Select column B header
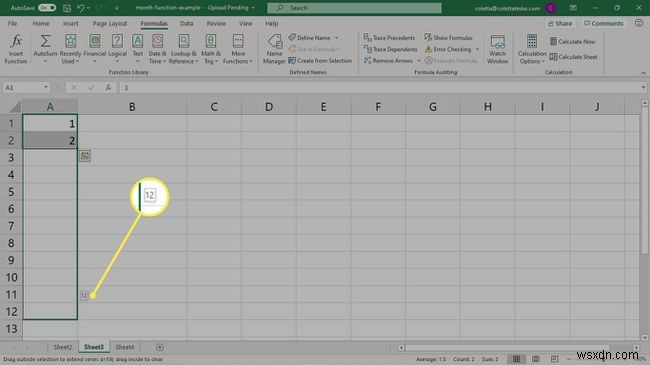 (x=132, y=107)
